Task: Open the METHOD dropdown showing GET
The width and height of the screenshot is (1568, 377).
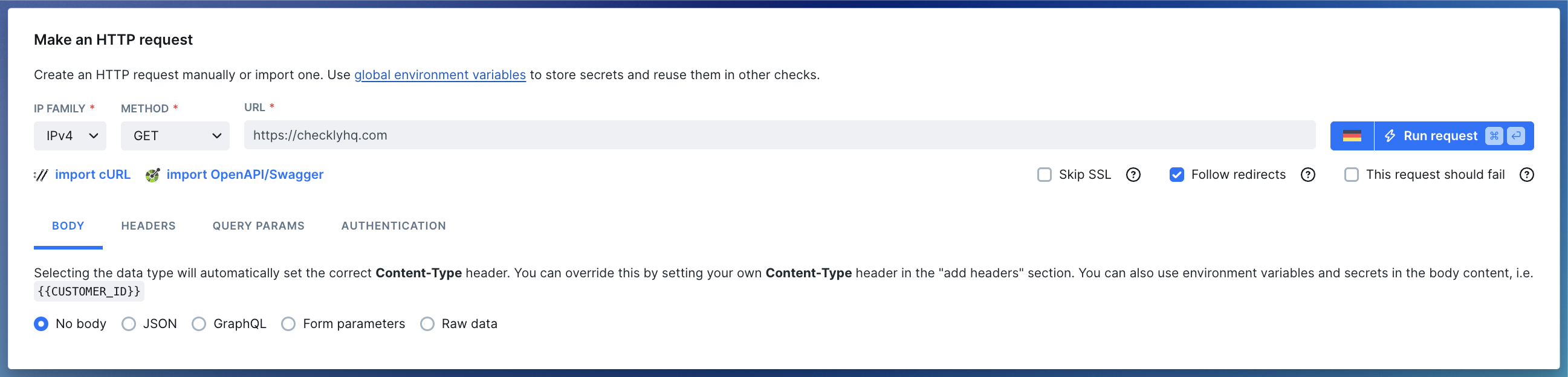Action: click(x=175, y=135)
